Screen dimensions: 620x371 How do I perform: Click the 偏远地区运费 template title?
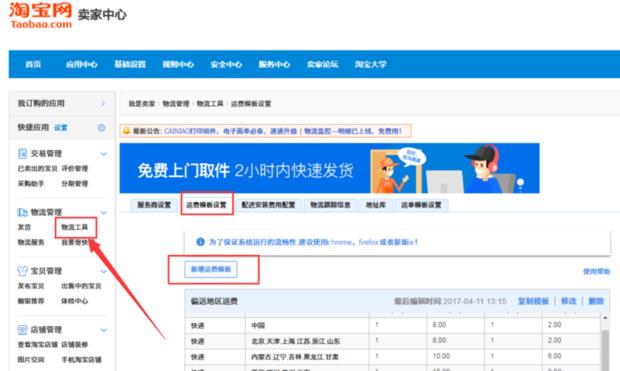tap(214, 301)
